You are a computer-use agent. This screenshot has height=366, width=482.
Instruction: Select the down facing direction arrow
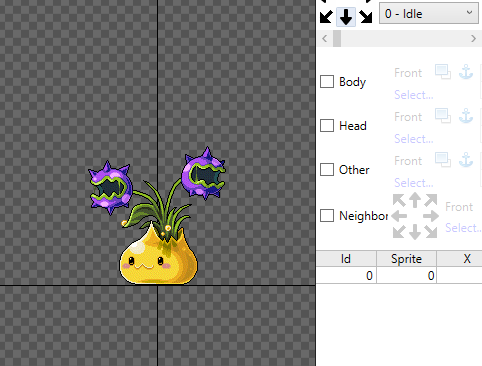point(346,17)
